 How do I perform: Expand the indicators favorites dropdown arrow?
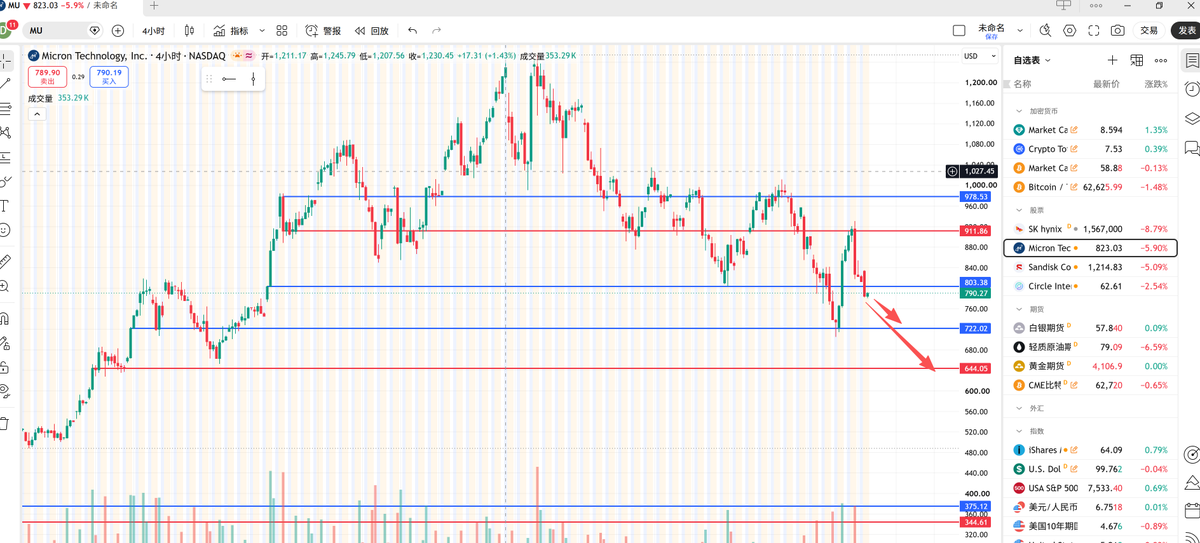[262, 31]
